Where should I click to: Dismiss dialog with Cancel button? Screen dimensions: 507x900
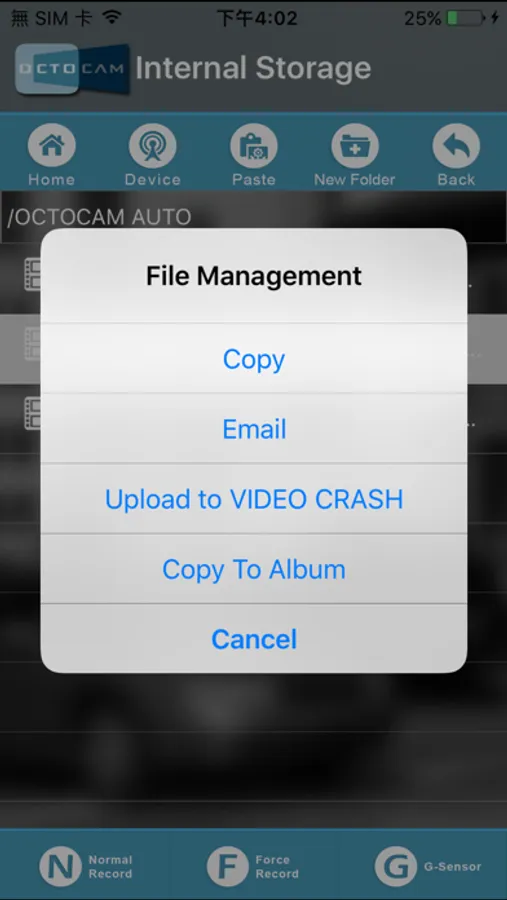pos(254,639)
